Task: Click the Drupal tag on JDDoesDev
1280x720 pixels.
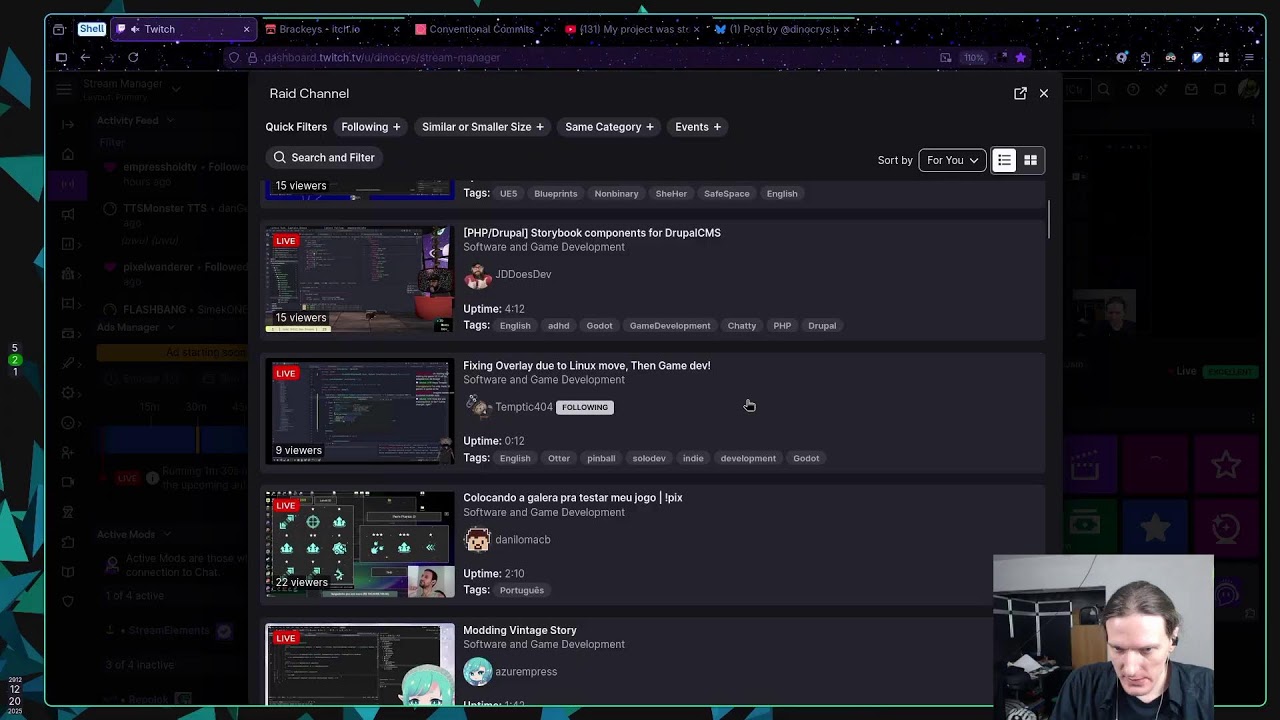Action: [x=822, y=326]
